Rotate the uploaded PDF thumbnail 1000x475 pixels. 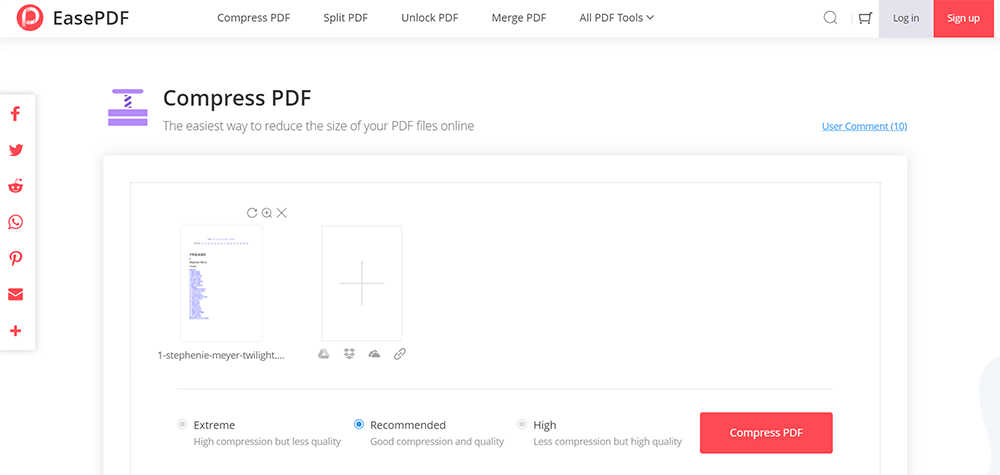252,213
